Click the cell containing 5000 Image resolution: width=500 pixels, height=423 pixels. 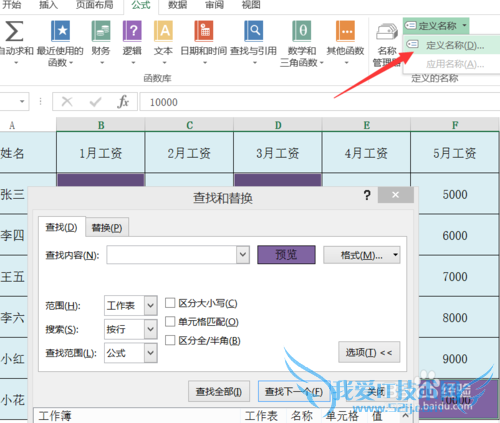(455, 194)
